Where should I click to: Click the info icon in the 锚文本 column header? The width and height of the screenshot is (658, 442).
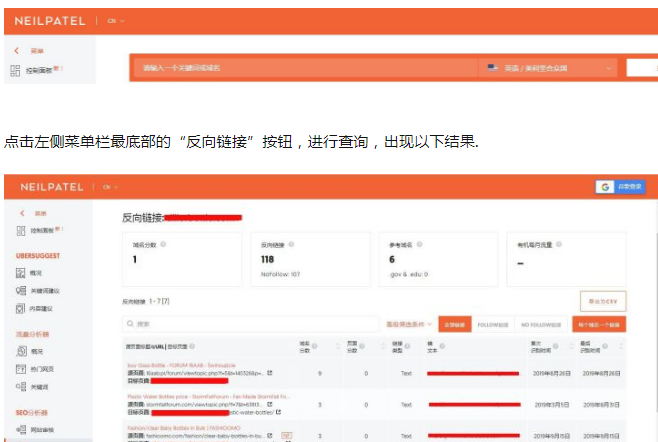(442, 346)
